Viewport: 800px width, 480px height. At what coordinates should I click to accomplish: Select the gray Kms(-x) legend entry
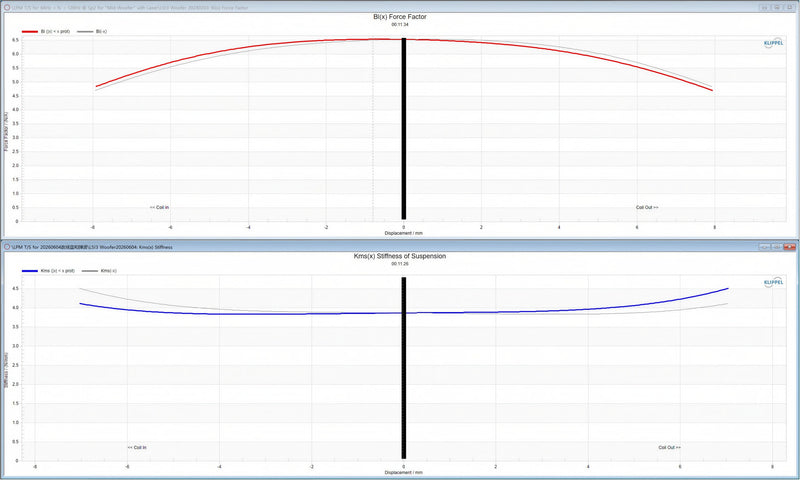click(x=99, y=271)
